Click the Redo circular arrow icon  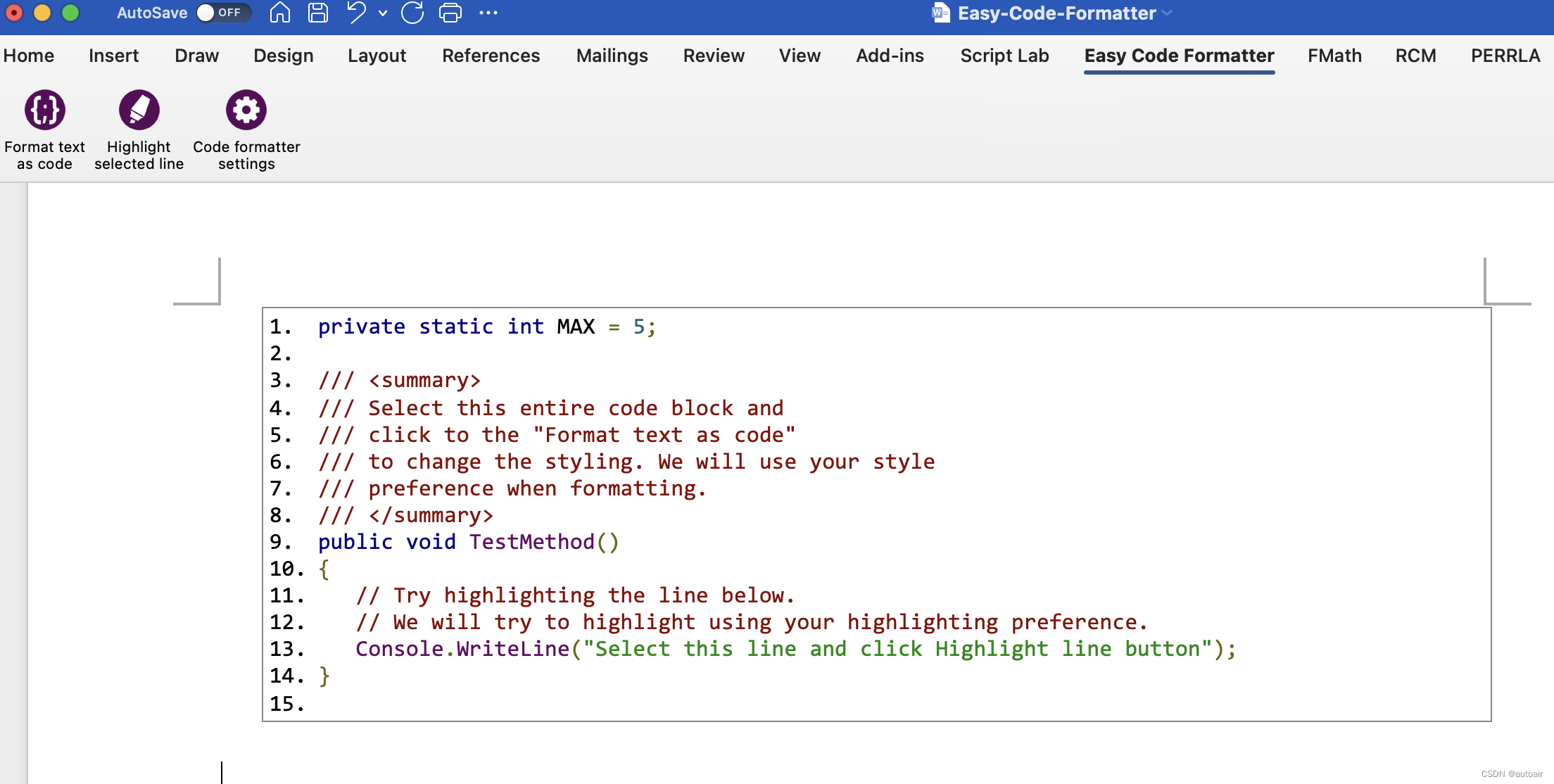412,13
